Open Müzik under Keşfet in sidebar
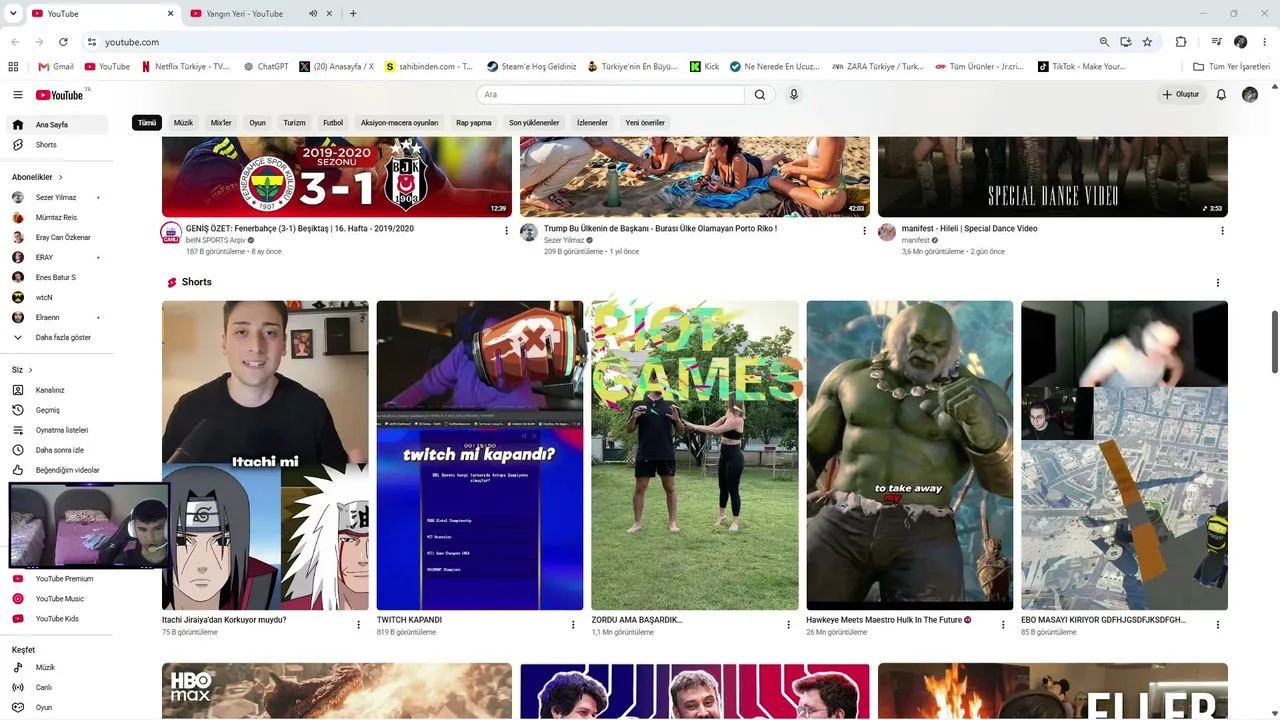 tap(56, 668)
